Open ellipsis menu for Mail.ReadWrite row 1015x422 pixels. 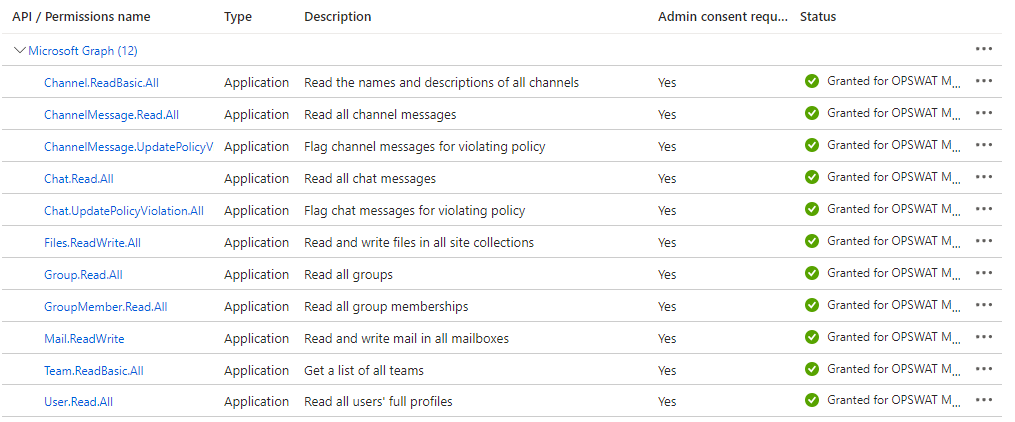[983, 337]
